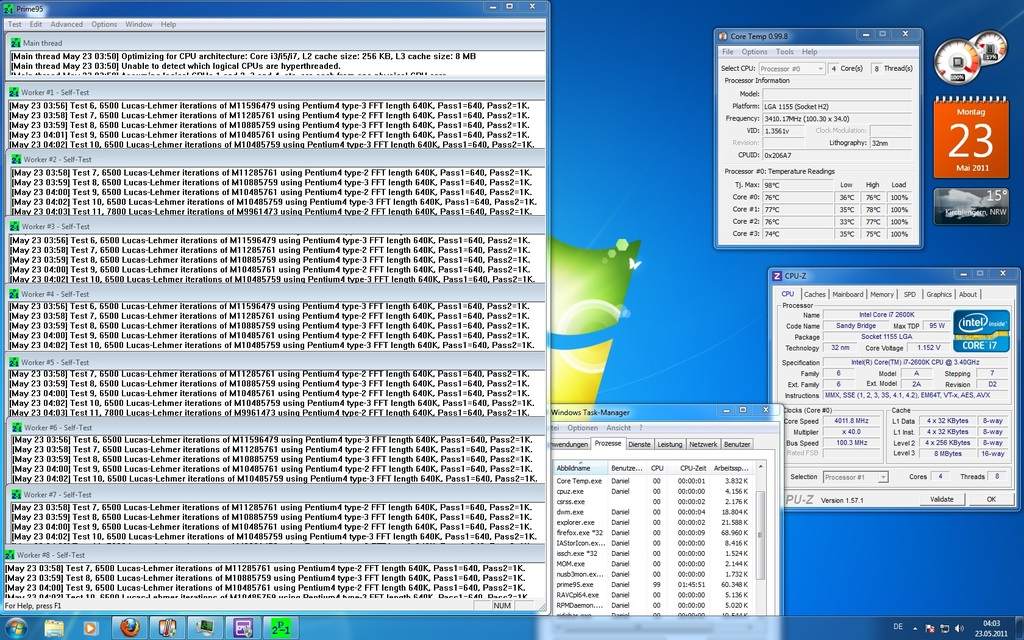Click the Worker #7 Self-Test window icon
Image resolution: width=1024 pixels, height=640 pixels.
tap(16, 495)
